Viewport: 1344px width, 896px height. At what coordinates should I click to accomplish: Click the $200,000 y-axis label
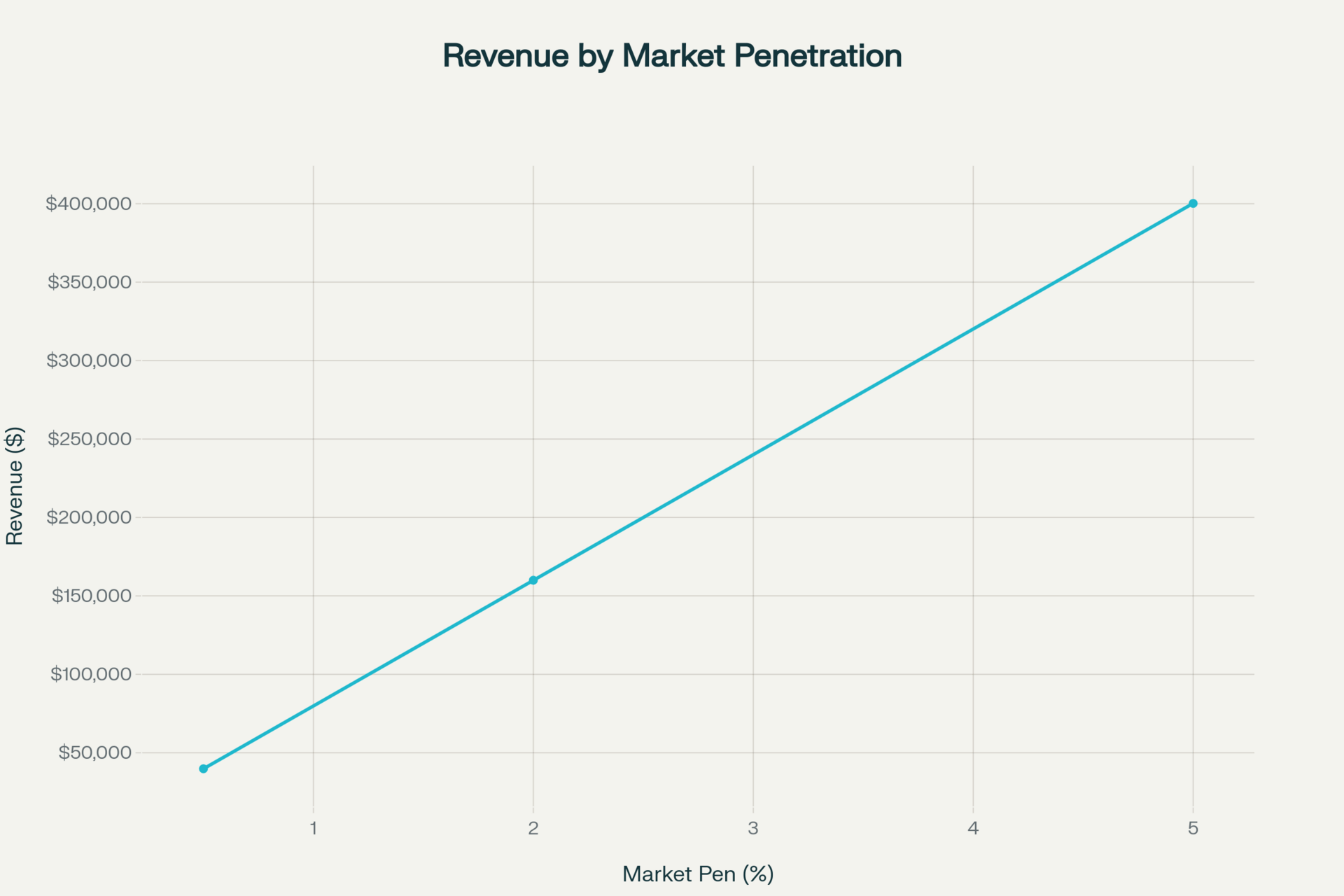[89, 517]
